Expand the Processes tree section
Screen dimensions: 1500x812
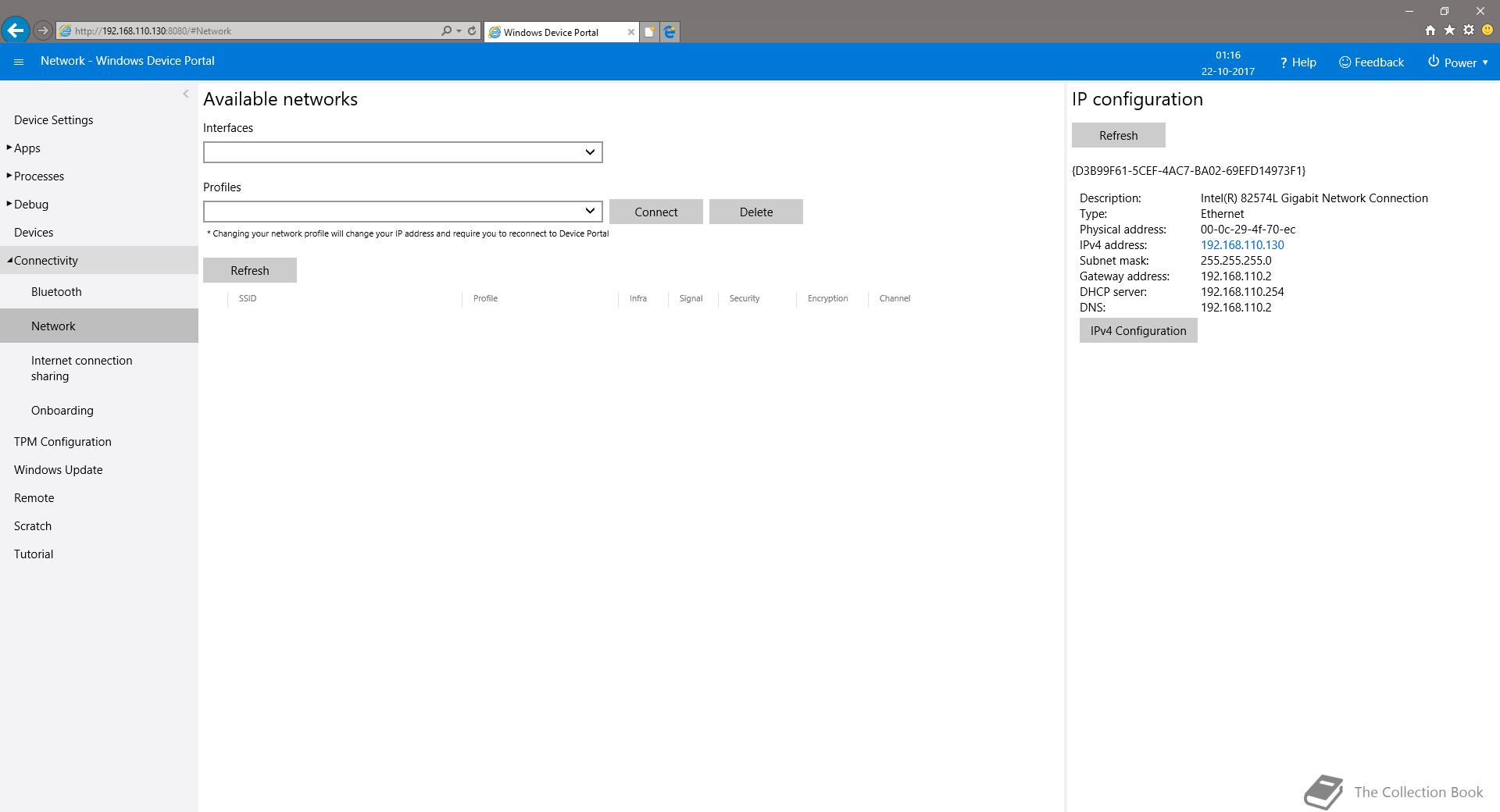pyautogui.click(x=9, y=176)
